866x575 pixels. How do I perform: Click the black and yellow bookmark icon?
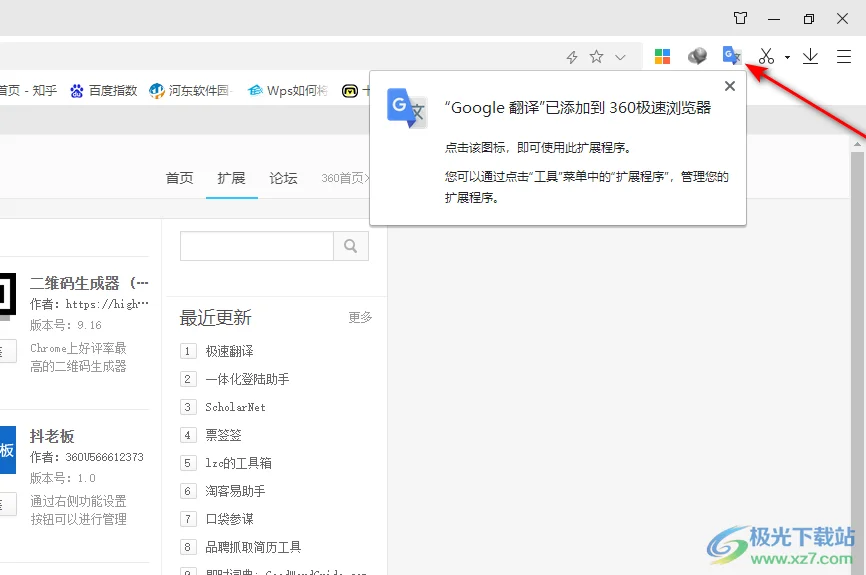(350, 91)
